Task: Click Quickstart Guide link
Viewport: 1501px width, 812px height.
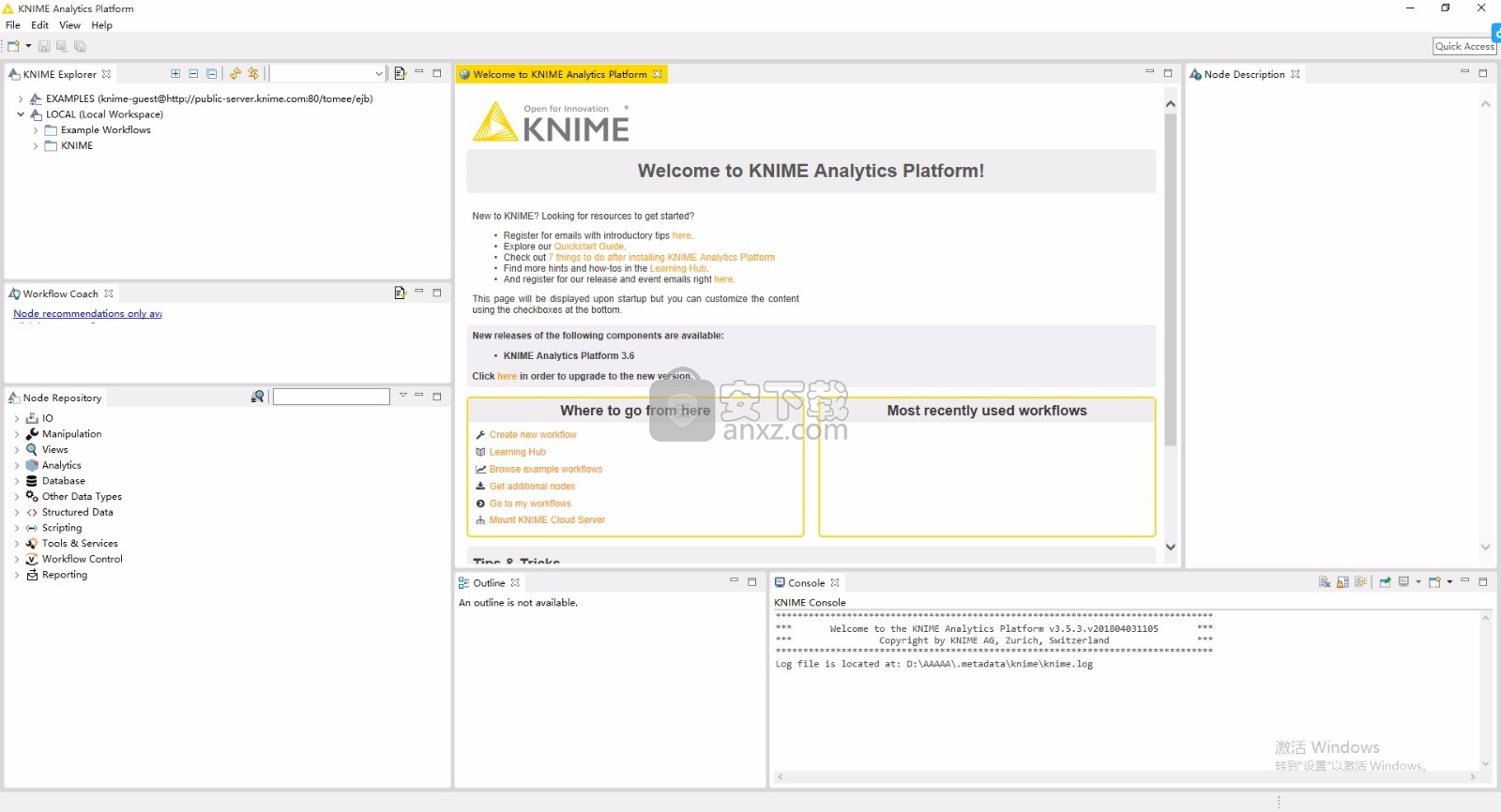Action: 589,247
